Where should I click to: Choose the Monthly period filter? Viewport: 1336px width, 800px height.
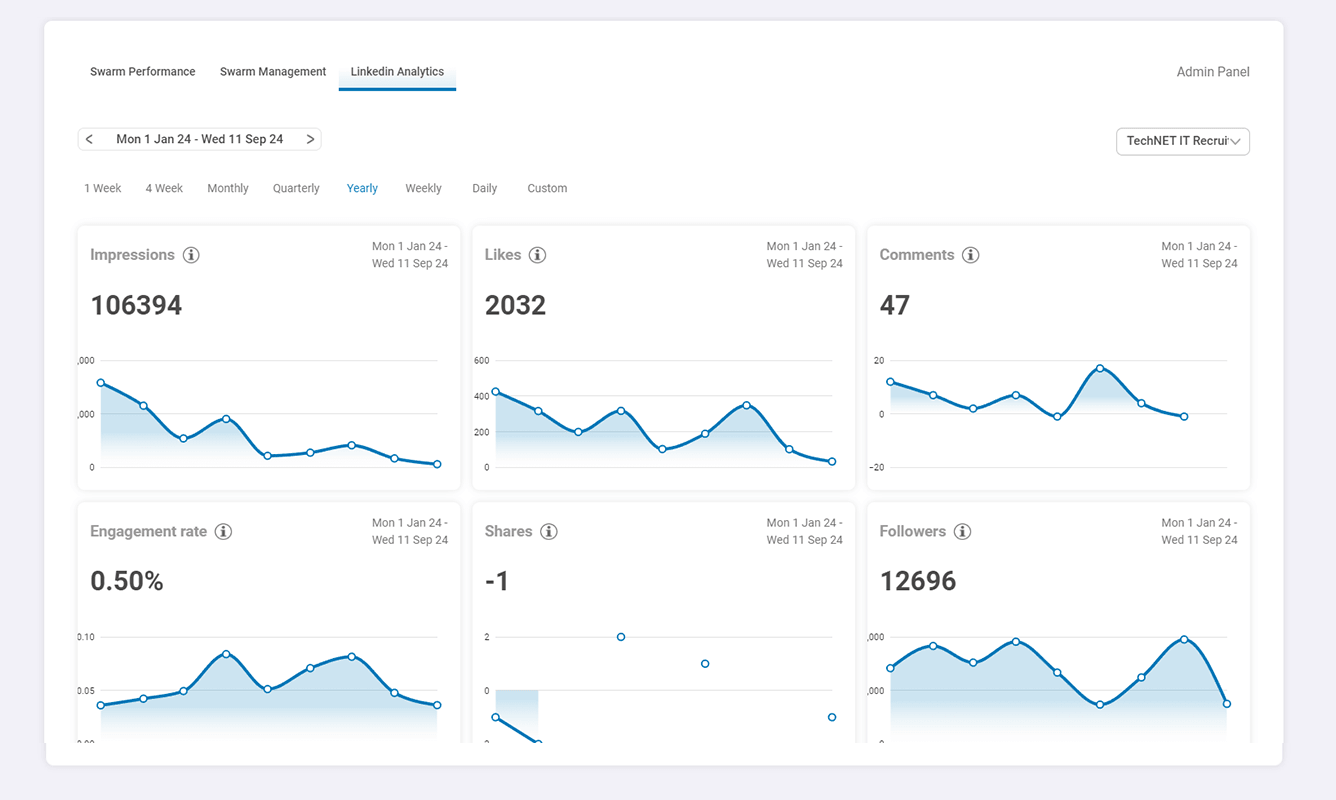coord(228,188)
